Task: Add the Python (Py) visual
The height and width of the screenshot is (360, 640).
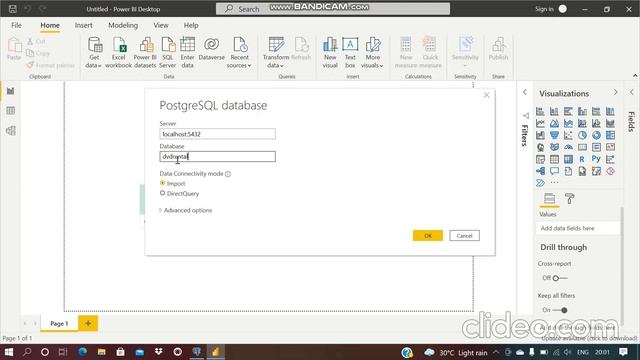Action: coord(596,159)
